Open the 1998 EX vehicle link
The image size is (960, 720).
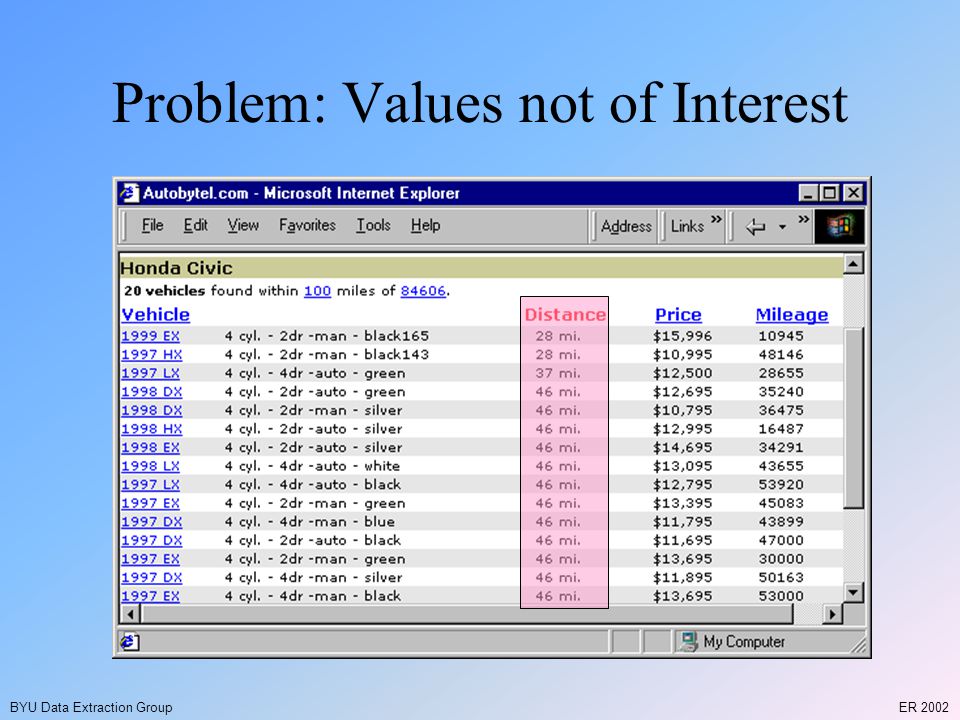[151, 448]
